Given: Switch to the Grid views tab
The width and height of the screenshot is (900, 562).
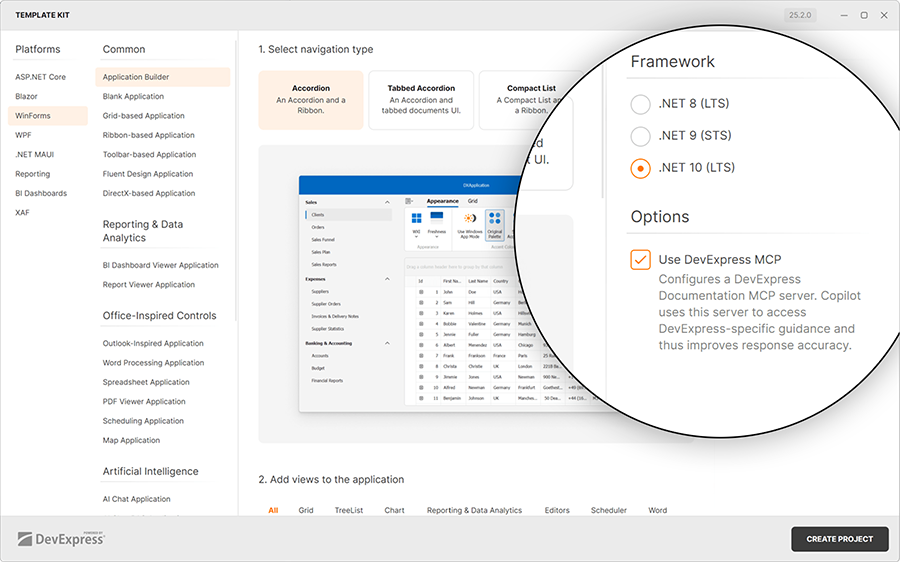Looking at the screenshot, I should (306, 510).
